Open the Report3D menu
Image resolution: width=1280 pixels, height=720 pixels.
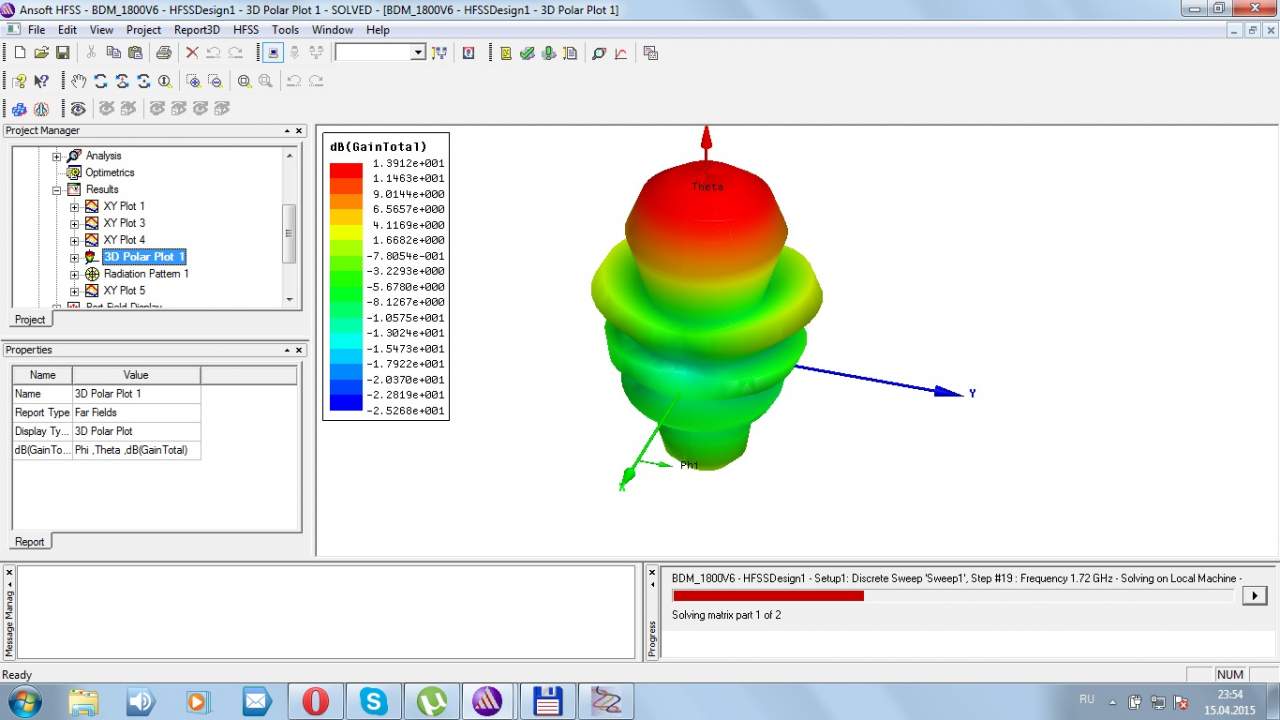click(x=196, y=30)
